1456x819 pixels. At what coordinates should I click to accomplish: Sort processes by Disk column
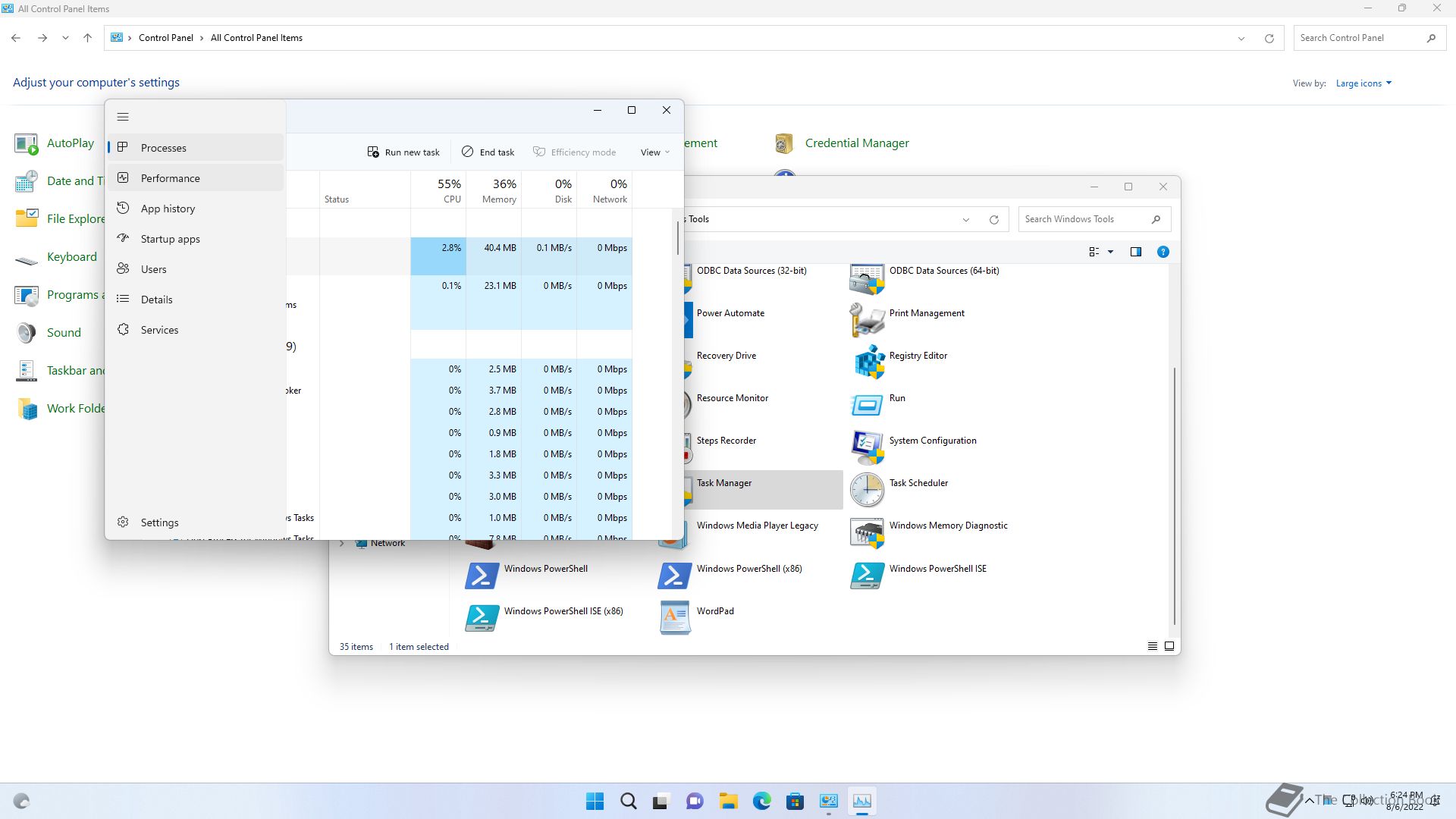[x=549, y=190]
